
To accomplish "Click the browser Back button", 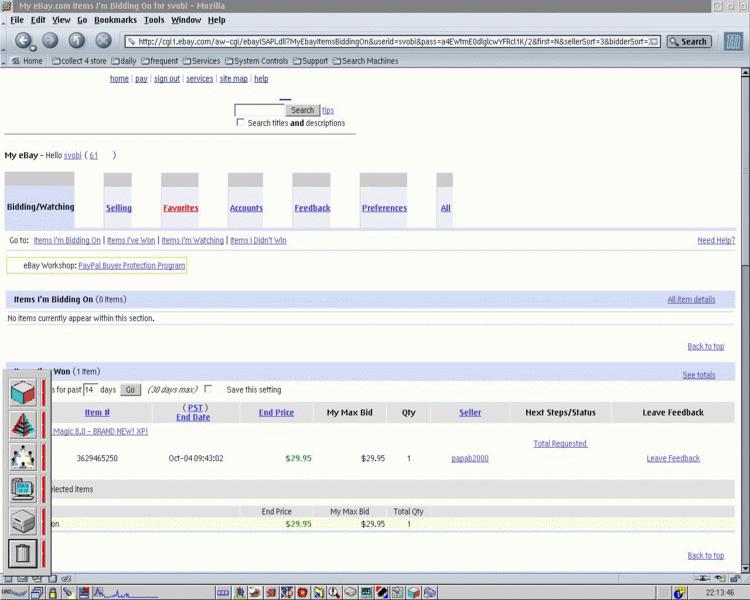I will [x=24, y=41].
